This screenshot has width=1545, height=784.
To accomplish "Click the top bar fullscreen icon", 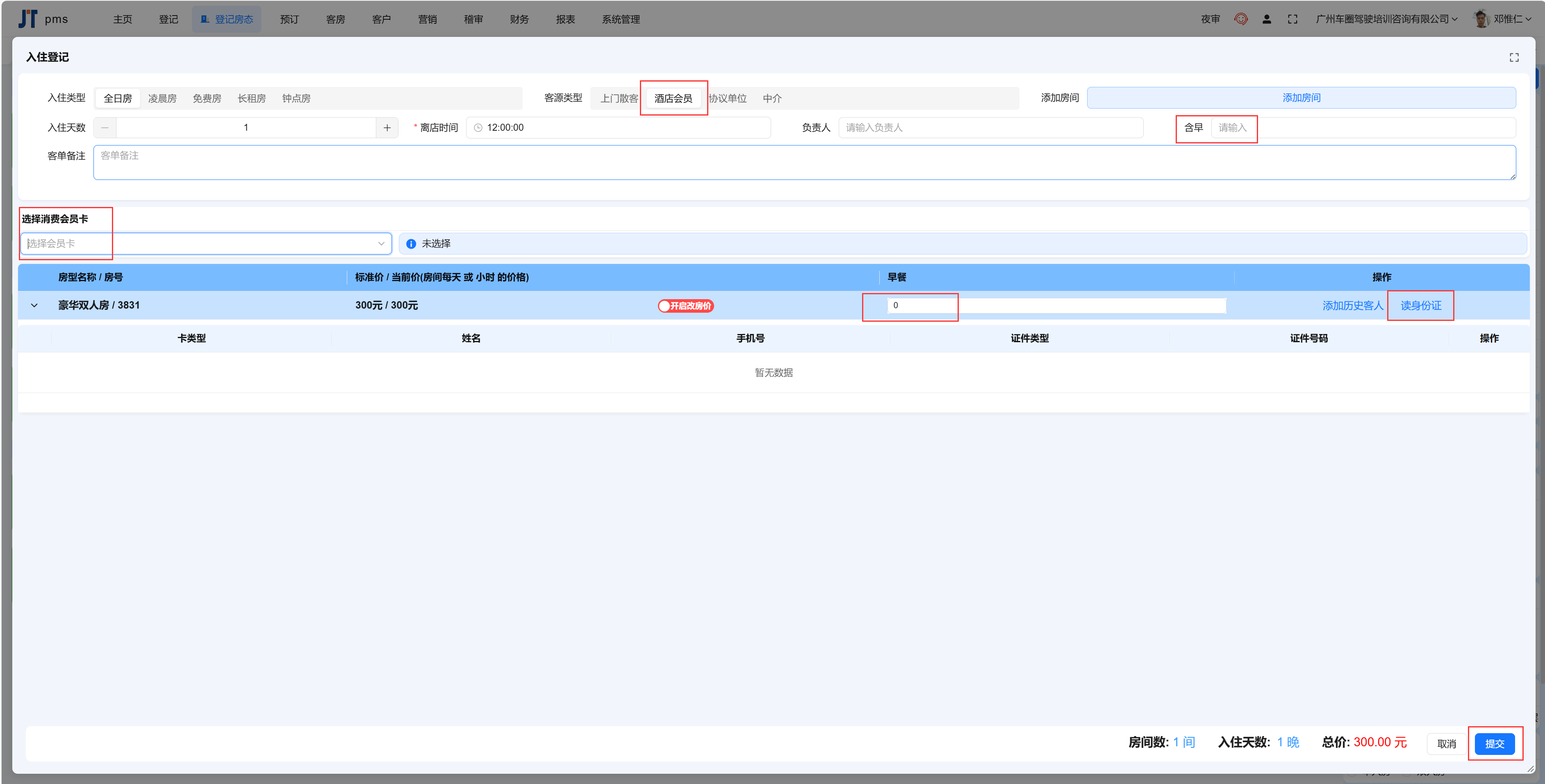I will pyautogui.click(x=1292, y=19).
